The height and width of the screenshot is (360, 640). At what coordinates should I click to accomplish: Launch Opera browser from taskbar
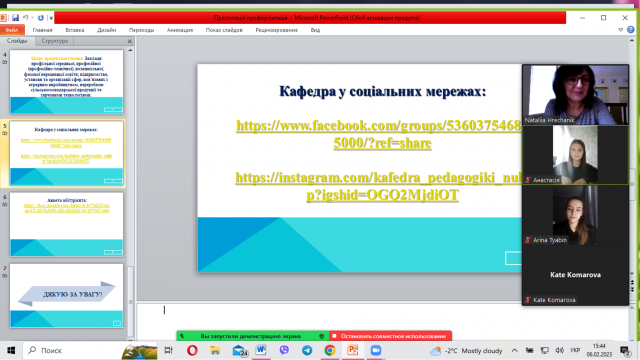tap(192, 350)
